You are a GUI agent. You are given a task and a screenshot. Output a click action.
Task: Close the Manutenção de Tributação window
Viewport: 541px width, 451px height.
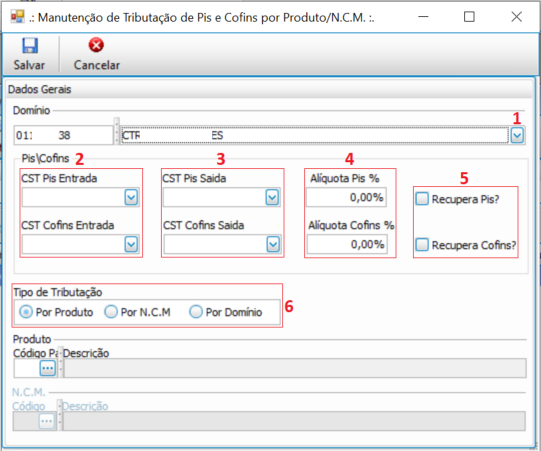click(x=517, y=17)
